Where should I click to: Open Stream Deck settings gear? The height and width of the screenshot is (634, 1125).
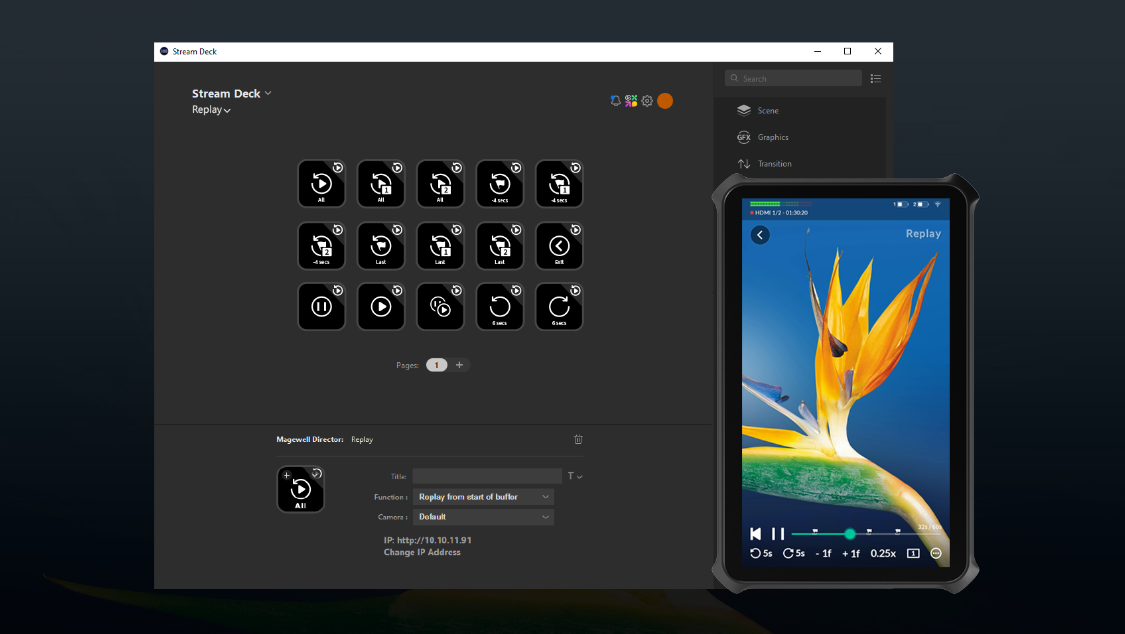click(647, 101)
